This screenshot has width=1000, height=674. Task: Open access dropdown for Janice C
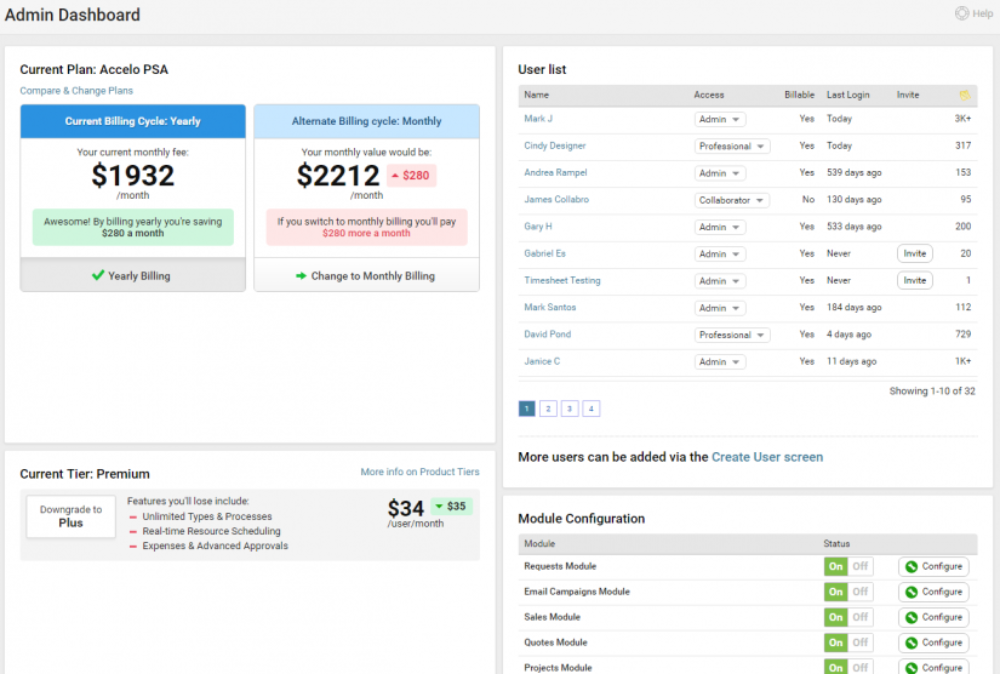(x=719, y=362)
